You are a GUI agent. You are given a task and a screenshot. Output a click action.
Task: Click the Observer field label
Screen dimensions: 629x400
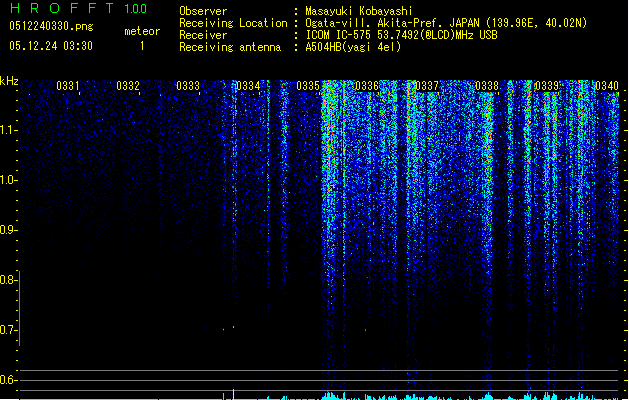[x=203, y=11]
